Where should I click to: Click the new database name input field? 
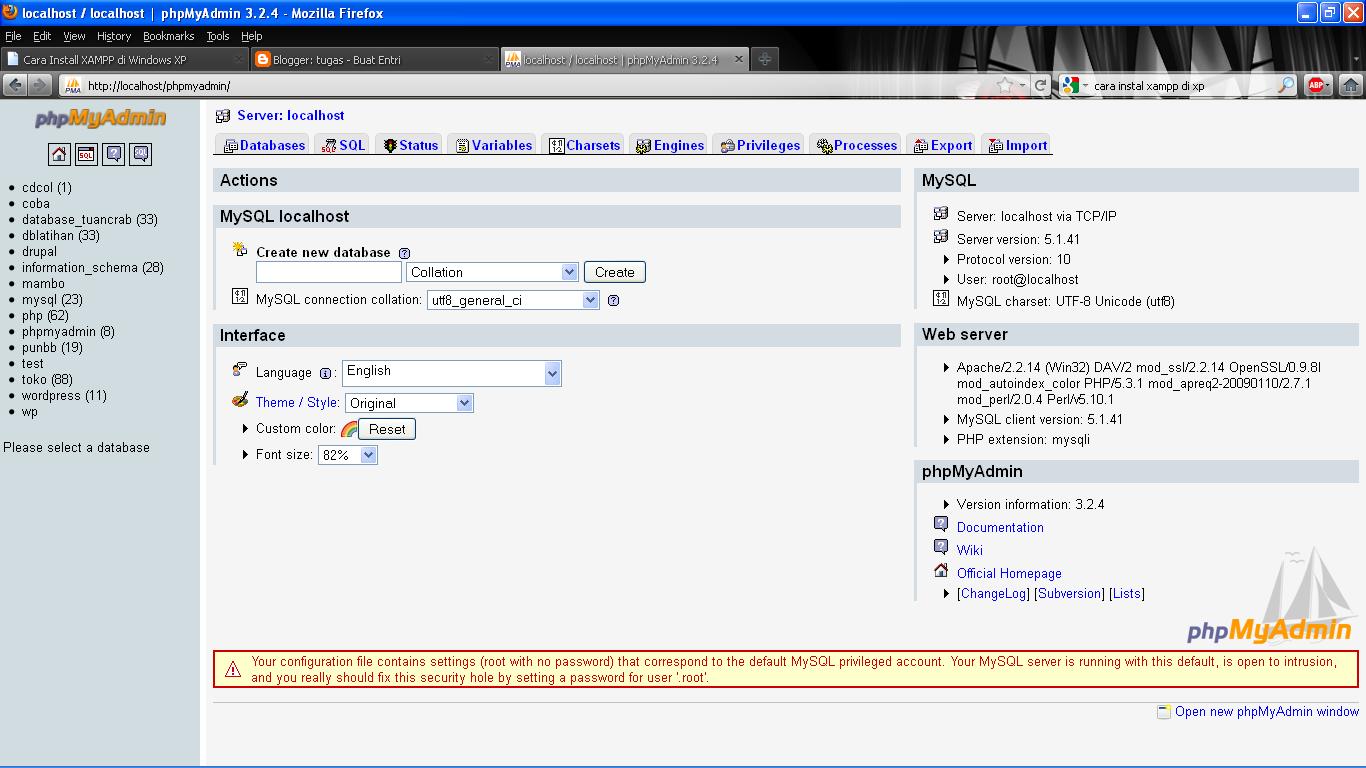click(328, 271)
